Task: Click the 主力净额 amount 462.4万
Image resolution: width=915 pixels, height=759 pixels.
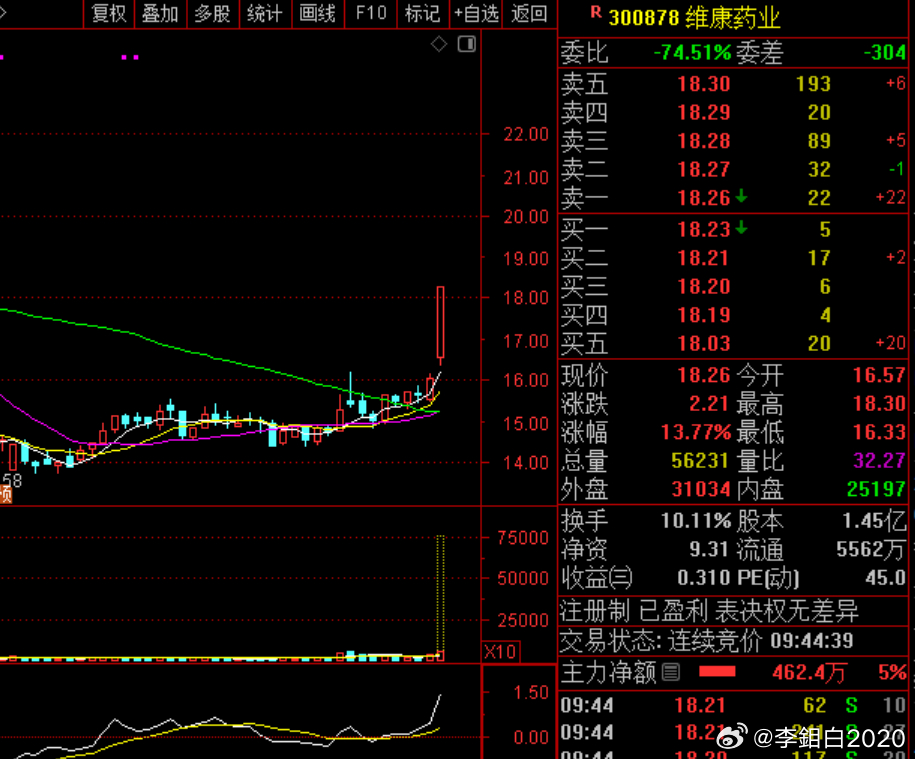Action: [809, 673]
